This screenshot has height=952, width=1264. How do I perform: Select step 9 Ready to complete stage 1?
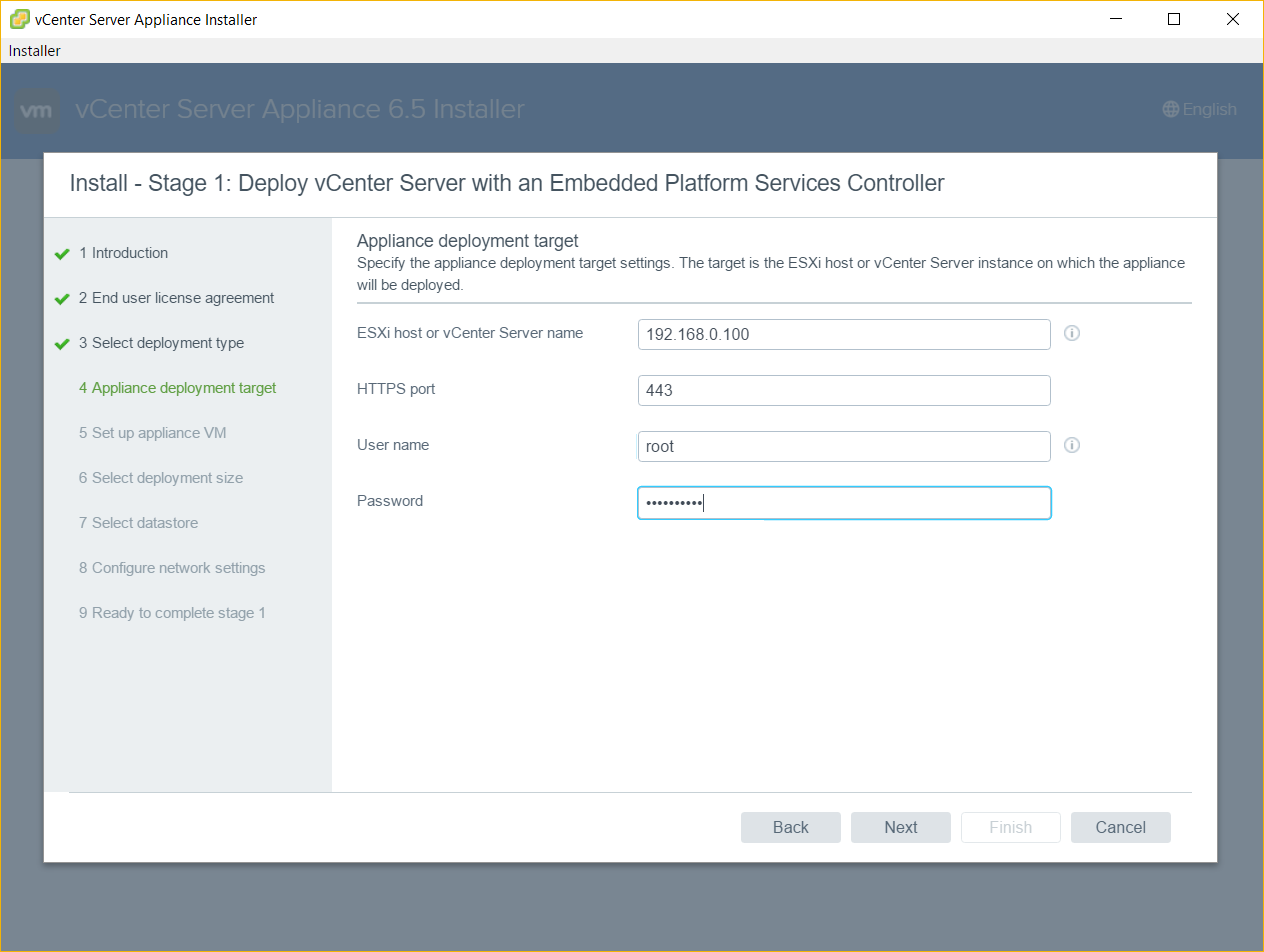point(173,613)
